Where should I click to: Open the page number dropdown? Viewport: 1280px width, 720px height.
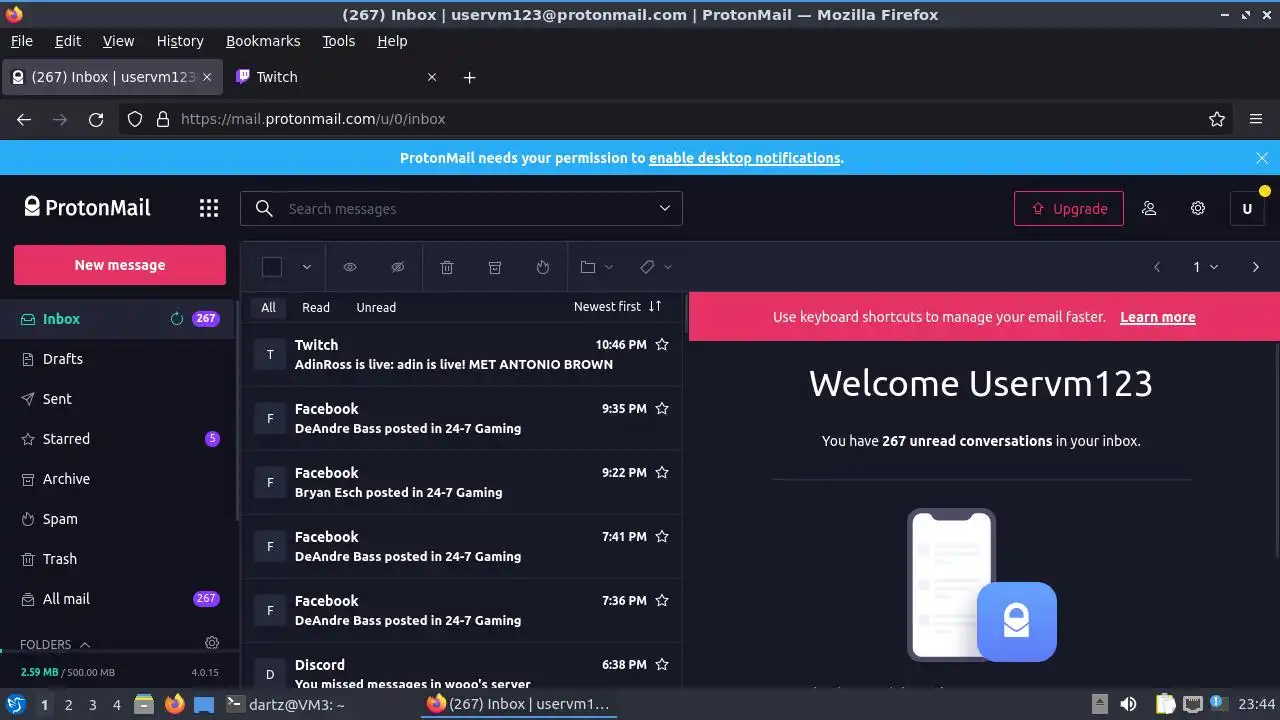[x=1205, y=267]
